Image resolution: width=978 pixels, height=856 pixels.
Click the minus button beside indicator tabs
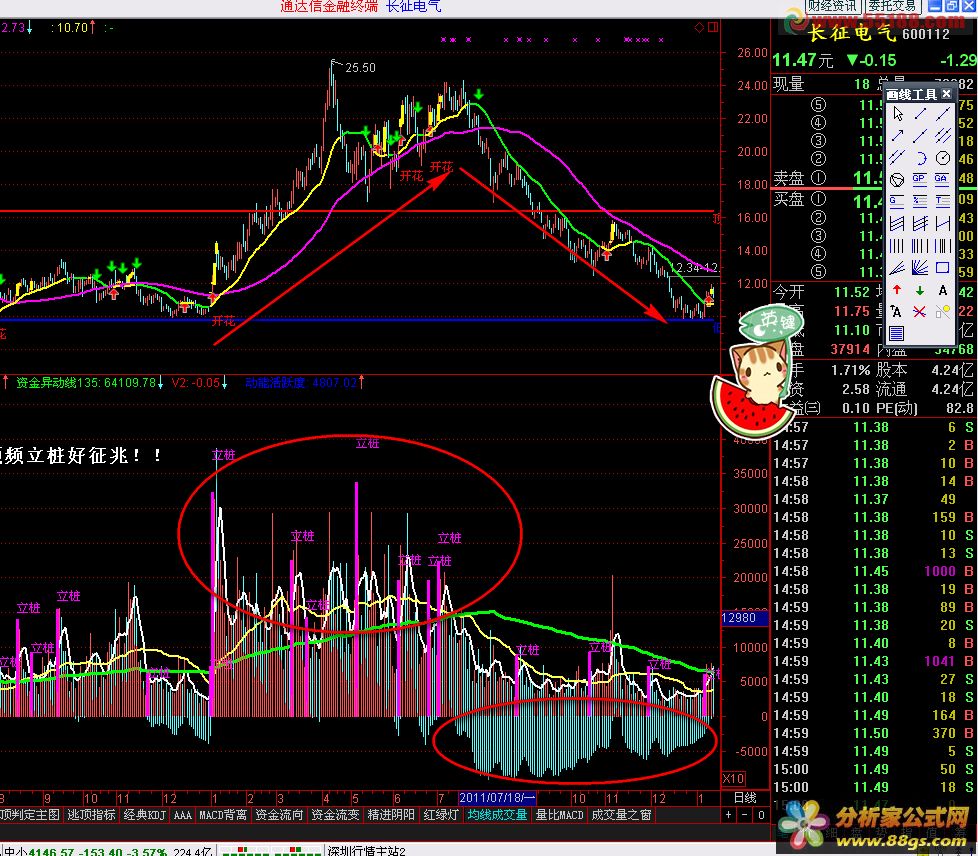pyautogui.click(x=744, y=814)
